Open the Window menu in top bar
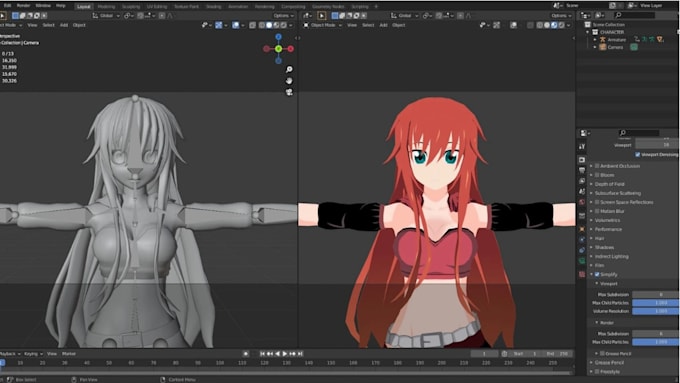This screenshot has width=680, height=383. (x=42, y=6)
